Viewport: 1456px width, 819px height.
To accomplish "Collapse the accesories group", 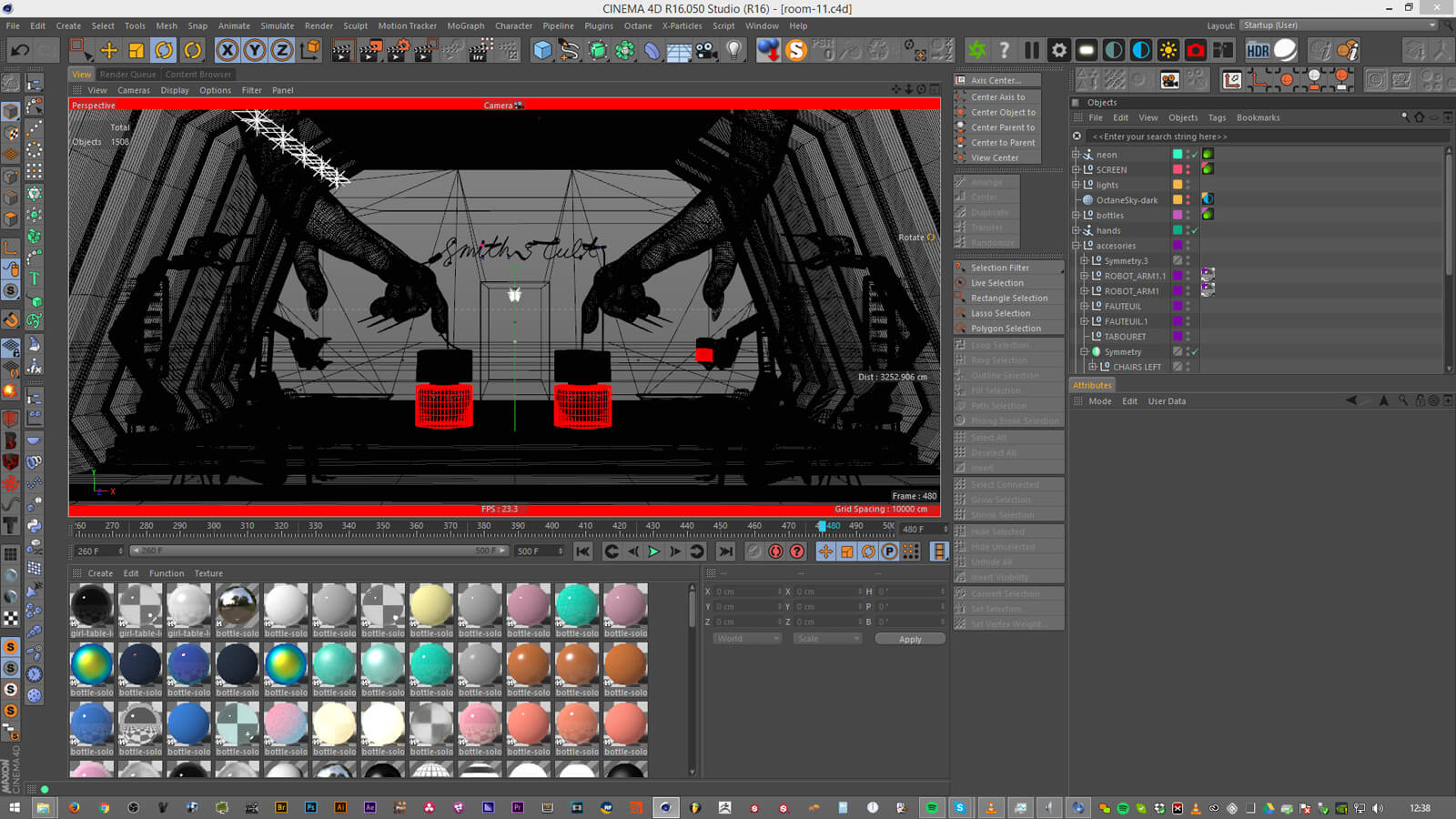I will tap(1076, 246).
